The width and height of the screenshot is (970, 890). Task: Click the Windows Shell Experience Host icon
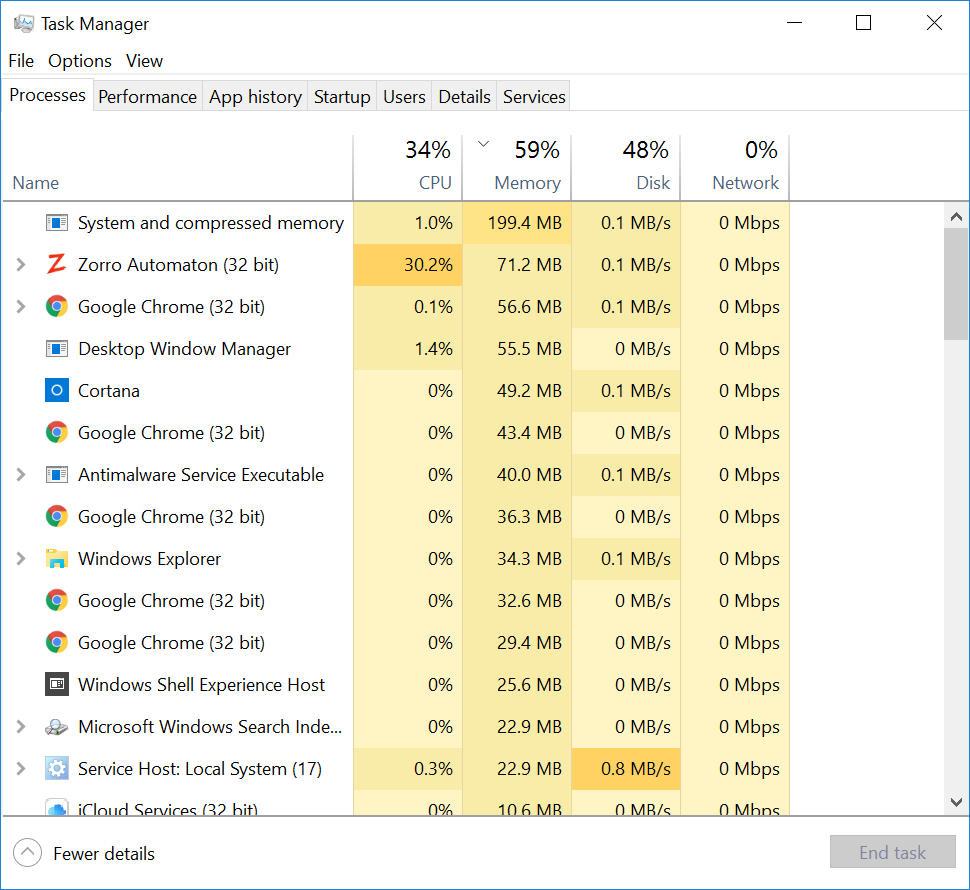pos(57,685)
